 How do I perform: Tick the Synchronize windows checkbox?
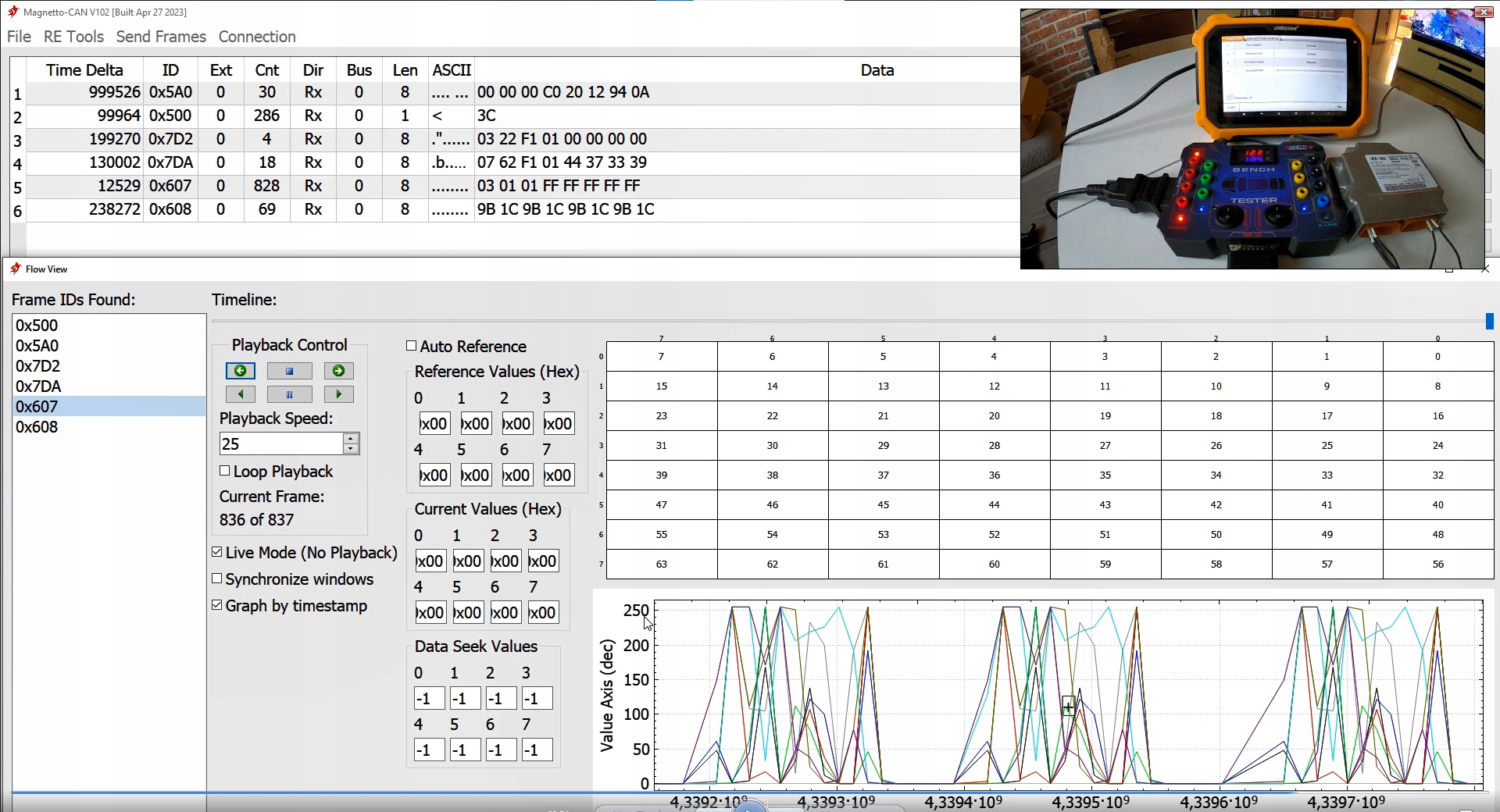pyautogui.click(x=217, y=579)
